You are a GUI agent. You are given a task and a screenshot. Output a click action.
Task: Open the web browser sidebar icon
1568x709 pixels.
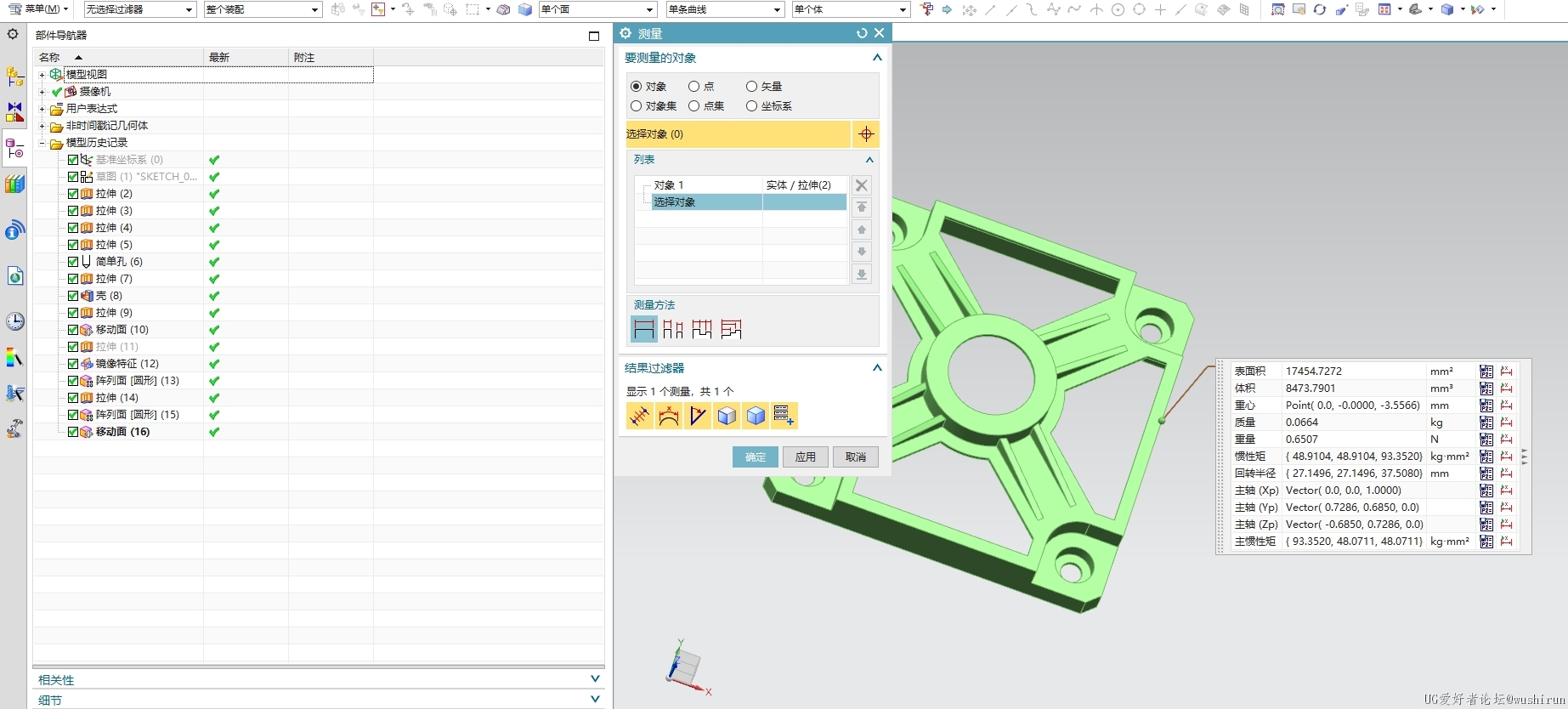point(14,275)
